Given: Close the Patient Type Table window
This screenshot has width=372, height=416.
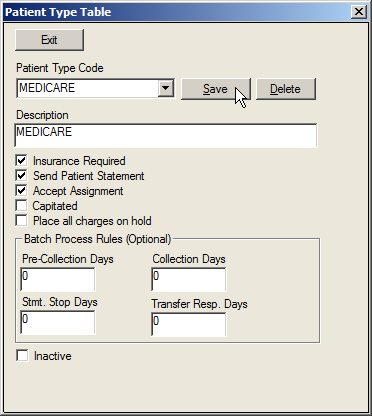Looking at the screenshot, I should (359, 12).
